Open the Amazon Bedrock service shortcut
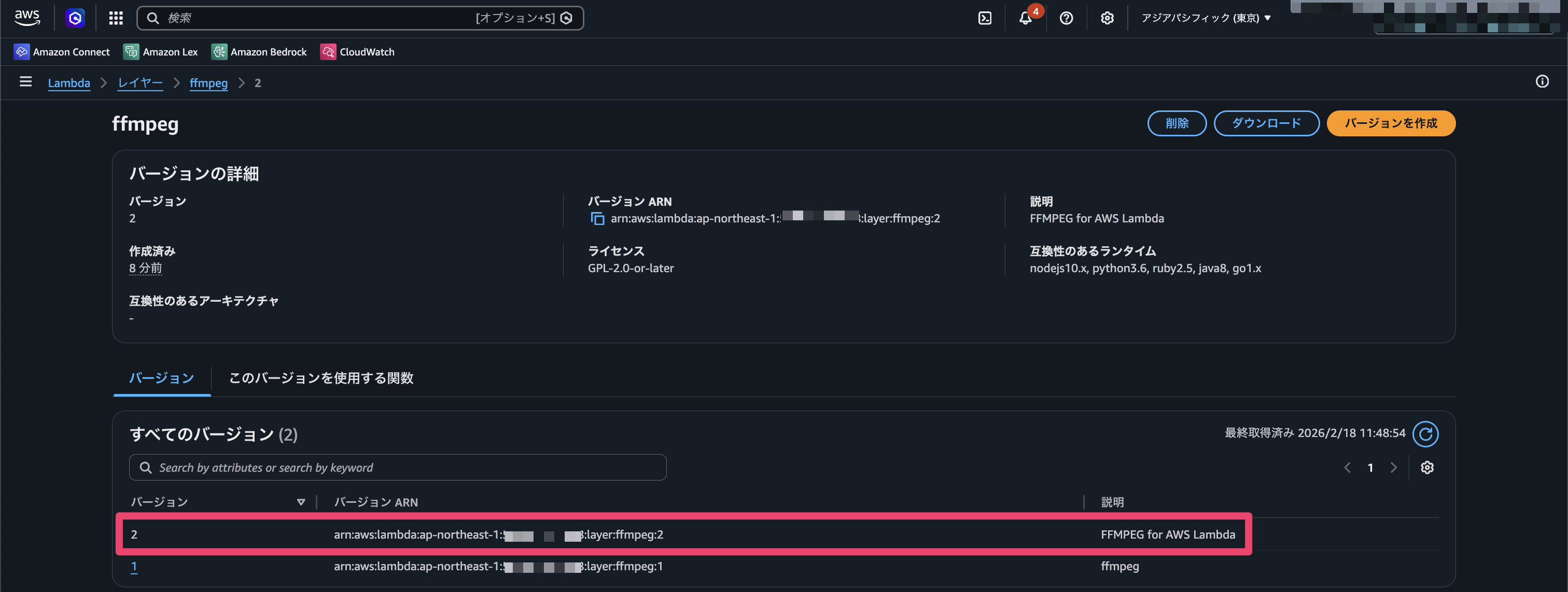Viewport: 1568px width, 592px height. [x=259, y=52]
